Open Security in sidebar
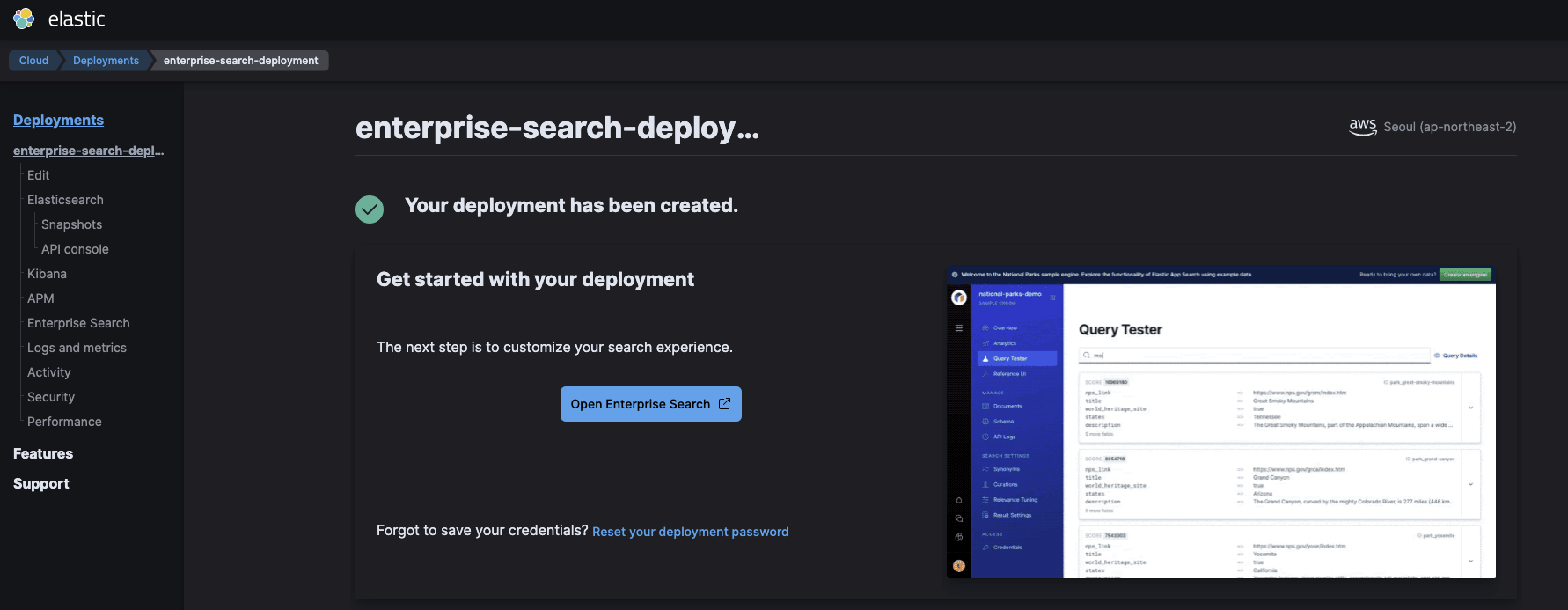Viewport: 1568px width, 610px height. [x=51, y=397]
